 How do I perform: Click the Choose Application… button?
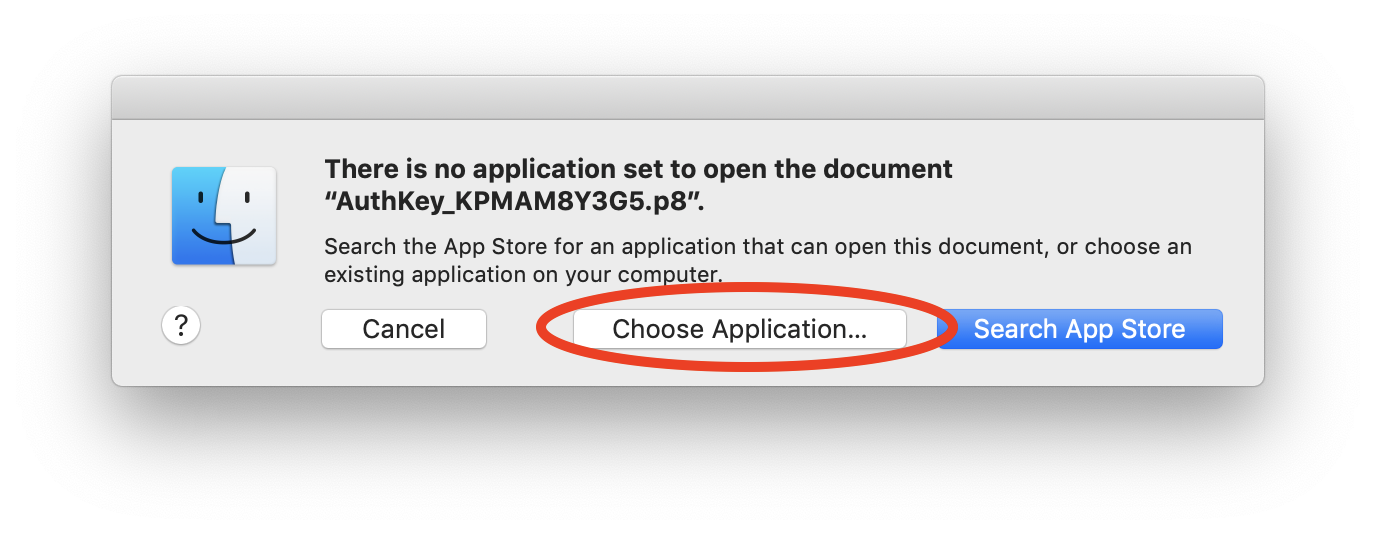point(739,329)
